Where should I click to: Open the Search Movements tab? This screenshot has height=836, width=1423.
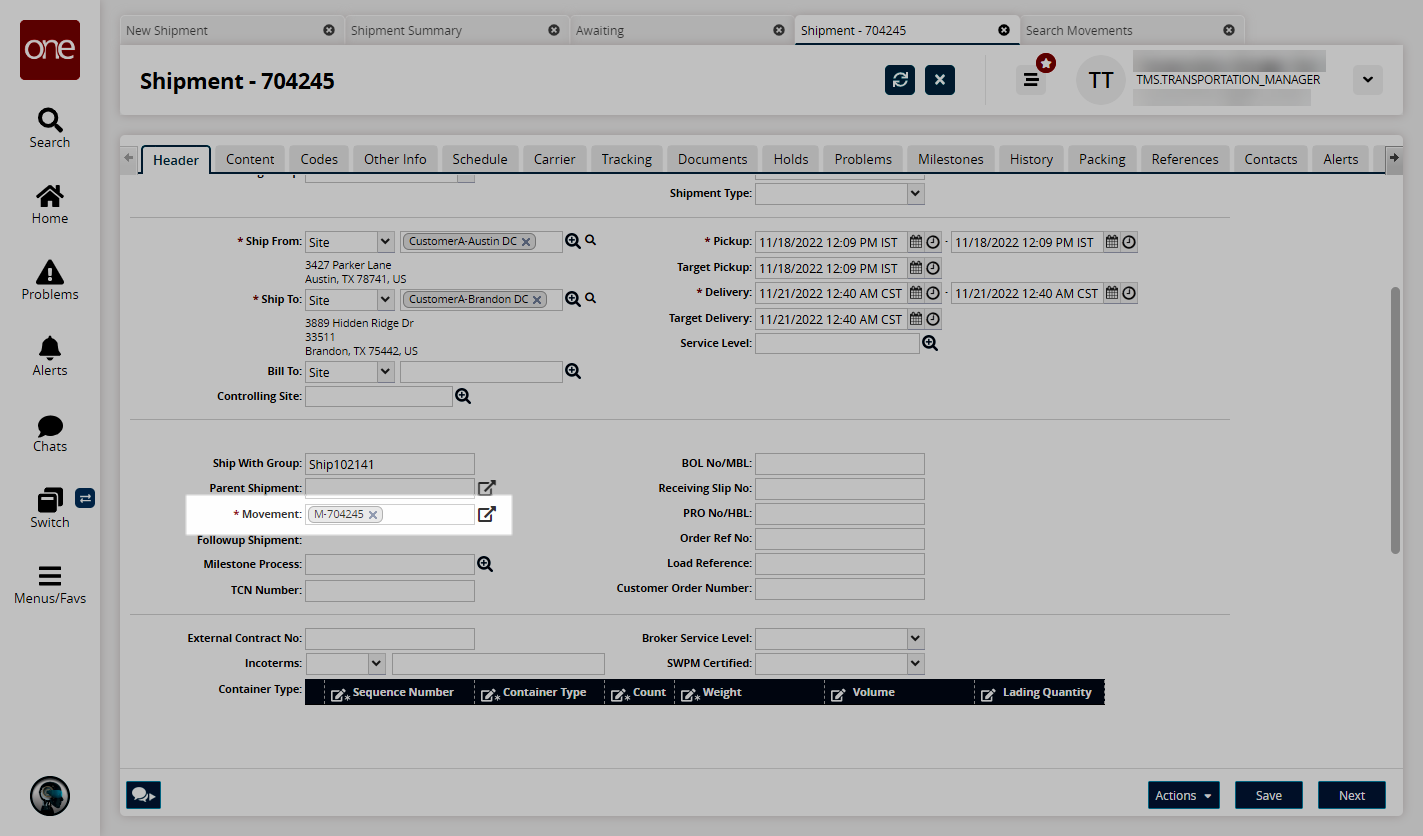(1079, 30)
